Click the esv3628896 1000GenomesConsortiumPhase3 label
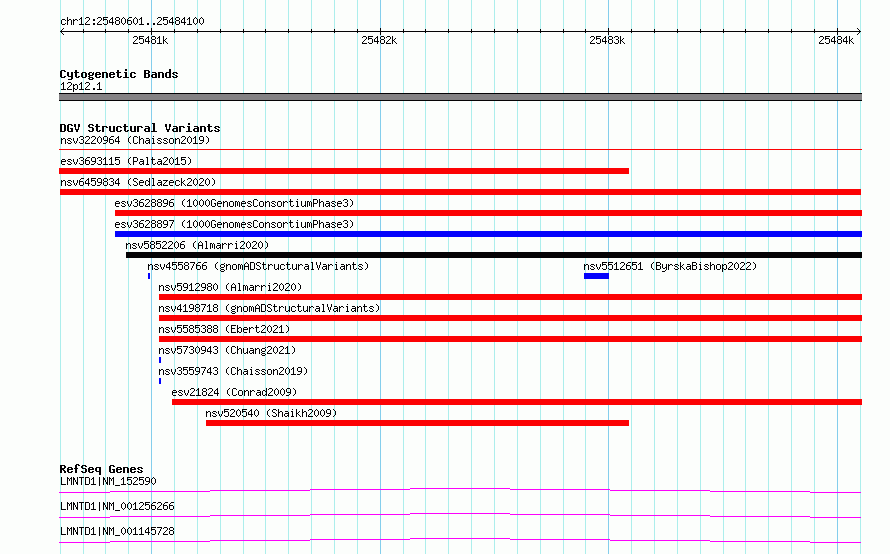 pos(234,203)
